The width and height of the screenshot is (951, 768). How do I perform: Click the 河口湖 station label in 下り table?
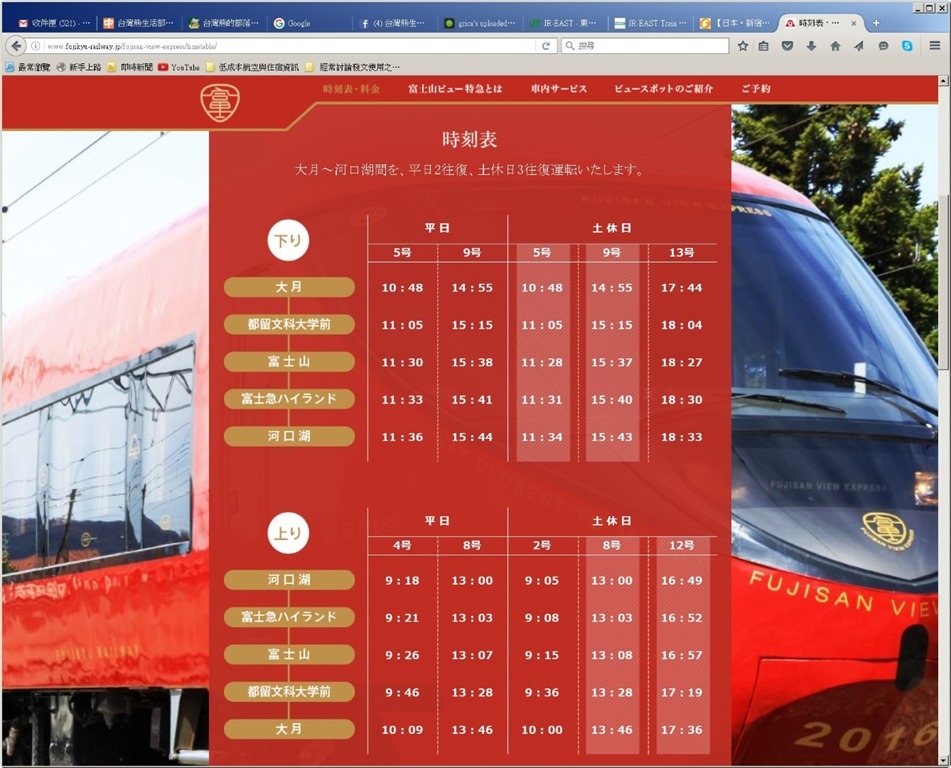pyautogui.click(x=289, y=436)
